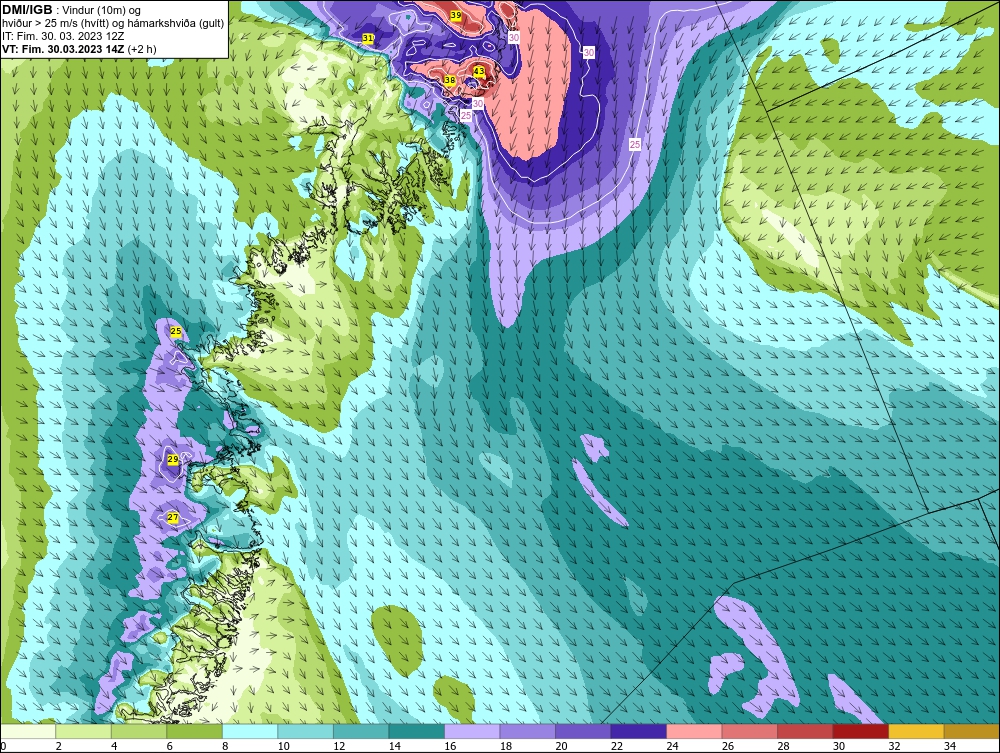Select the 'hviður > 25 m/s (hvítt)' legend line
Image resolution: width=1000 pixels, height=753 pixels.
pyautogui.click(x=113, y=24)
